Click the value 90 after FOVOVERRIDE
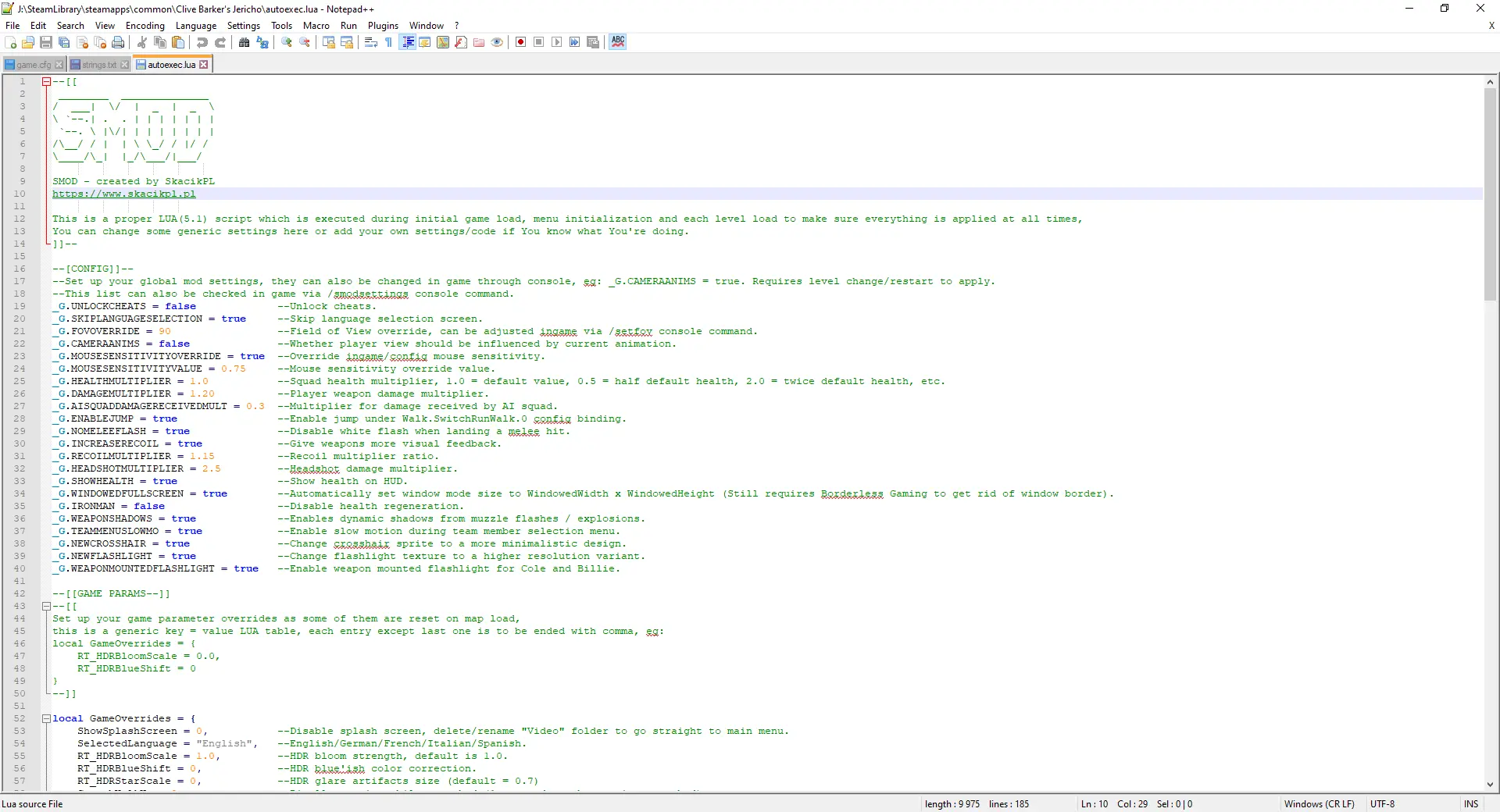Screen dimensions: 1500x812 tap(165, 331)
